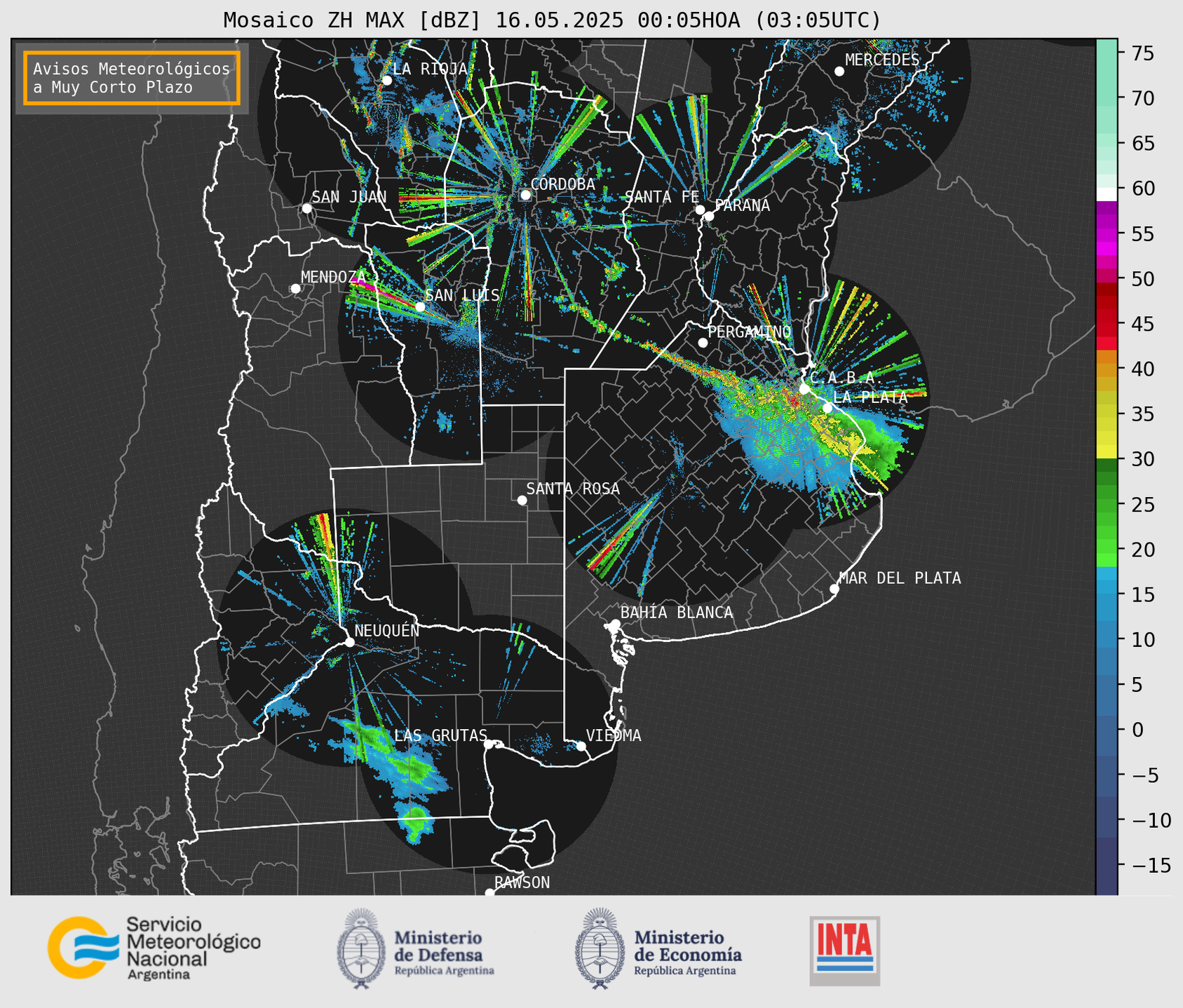Viewport: 1183px width, 1008px height.
Task: Click the INTA logo
Action: (844, 951)
